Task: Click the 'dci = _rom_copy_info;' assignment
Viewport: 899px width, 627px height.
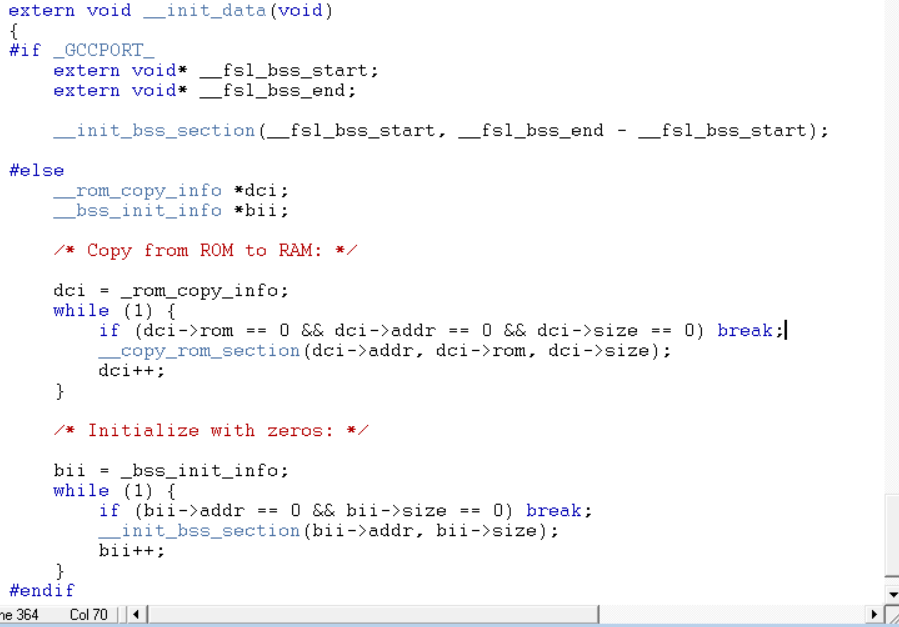Action: (171, 291)
